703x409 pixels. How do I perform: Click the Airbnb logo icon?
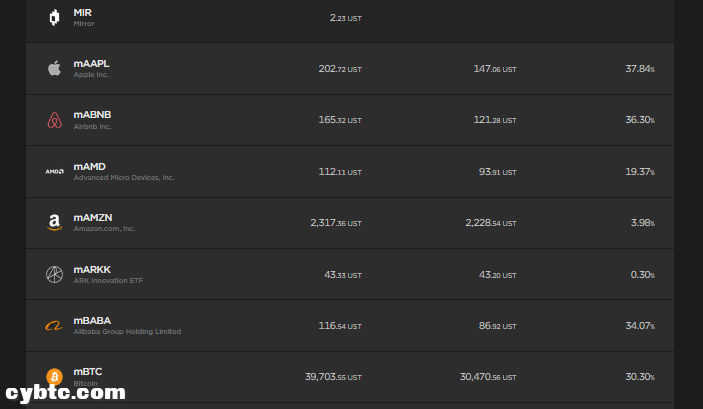click(54, 120)
